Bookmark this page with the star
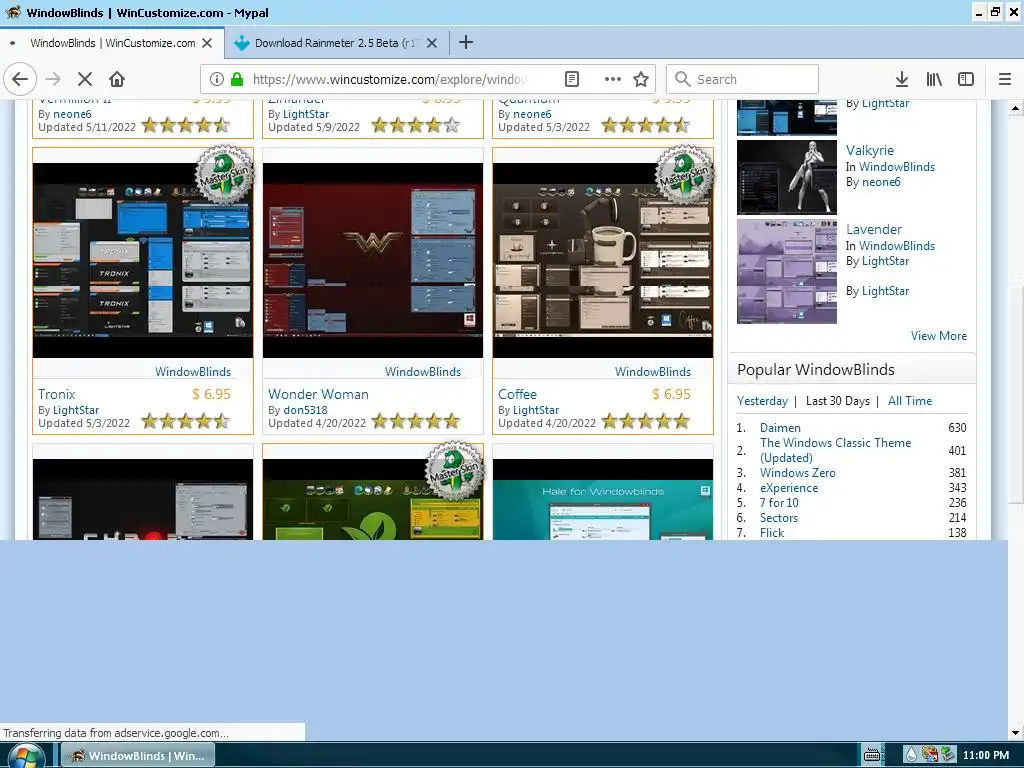The width and height of the screenshot is (1024, 768). pyautogui.click(x=641, y=79)
